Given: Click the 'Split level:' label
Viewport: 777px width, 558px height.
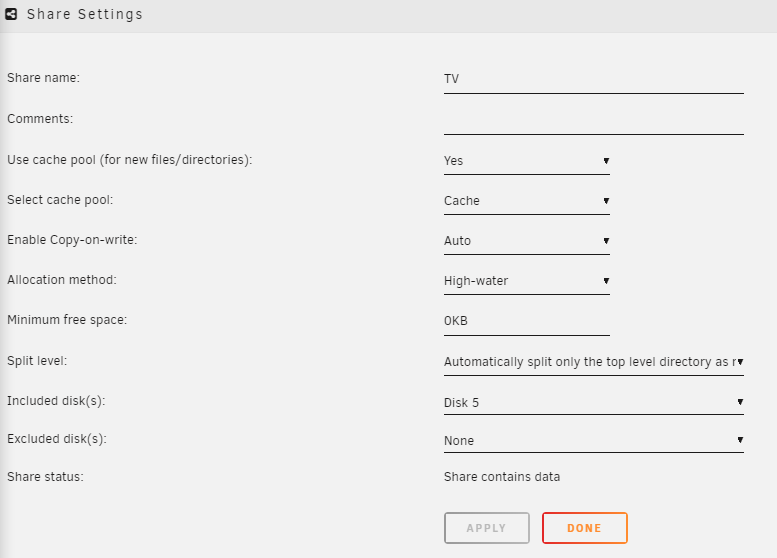Looking at the screenshot, I should [37, 361].
